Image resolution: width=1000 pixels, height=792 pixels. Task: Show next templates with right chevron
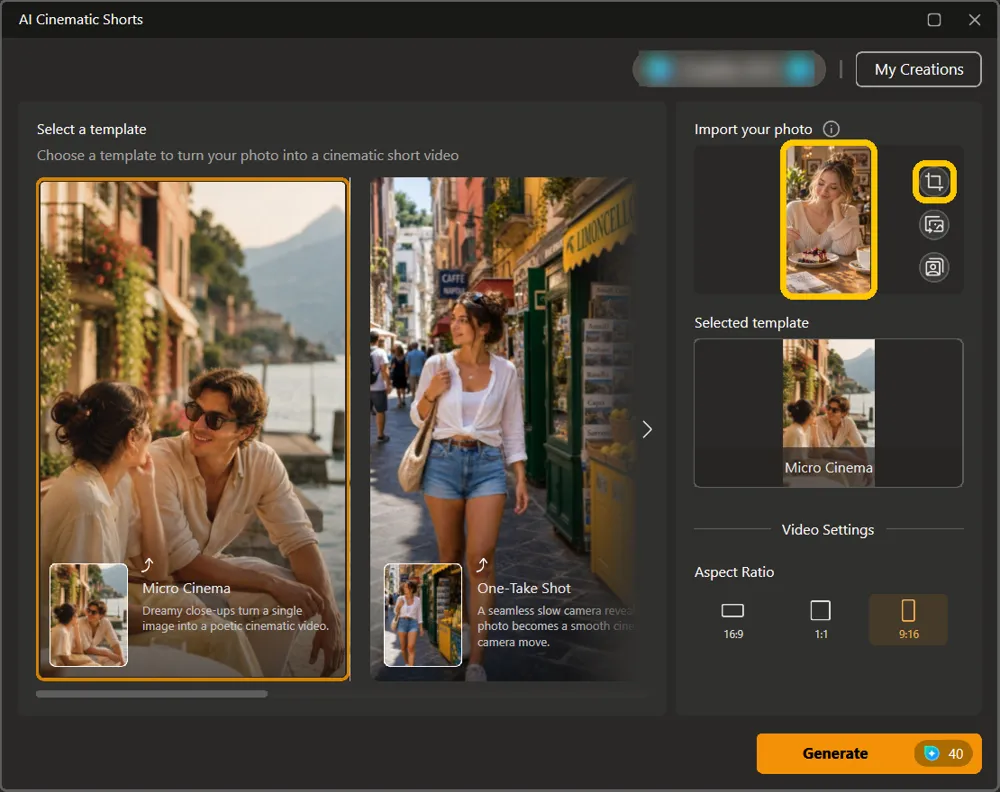[x=647, y=429]
